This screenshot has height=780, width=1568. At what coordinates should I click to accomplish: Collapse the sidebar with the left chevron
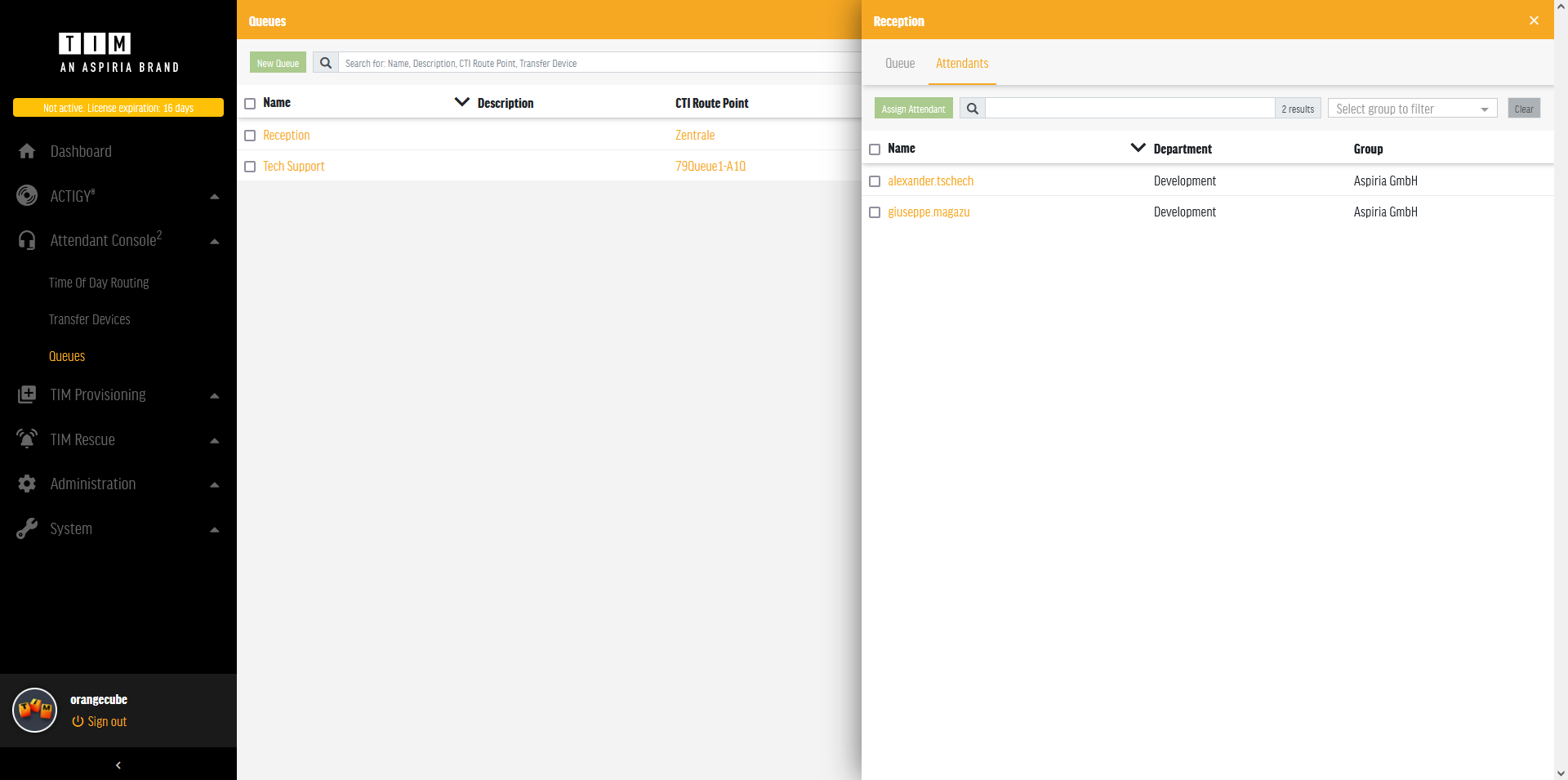click(118, 765)
